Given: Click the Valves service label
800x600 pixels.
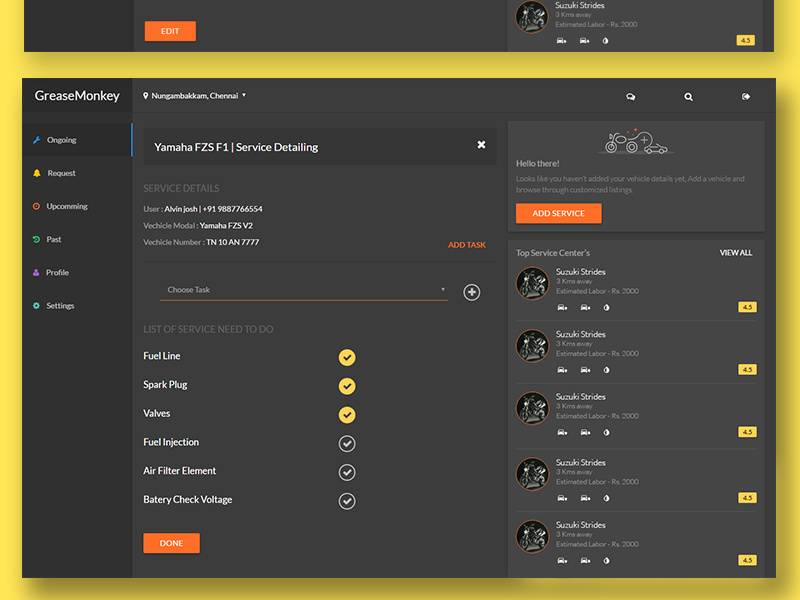Looking at the screenshot, I should coord(157,413).
